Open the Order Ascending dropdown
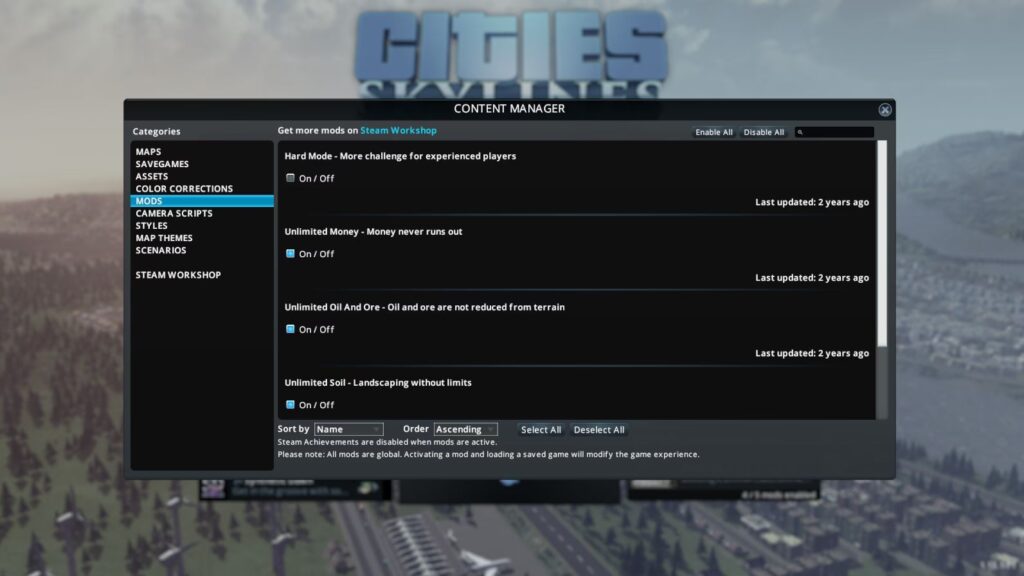 (x=465, y=429)
